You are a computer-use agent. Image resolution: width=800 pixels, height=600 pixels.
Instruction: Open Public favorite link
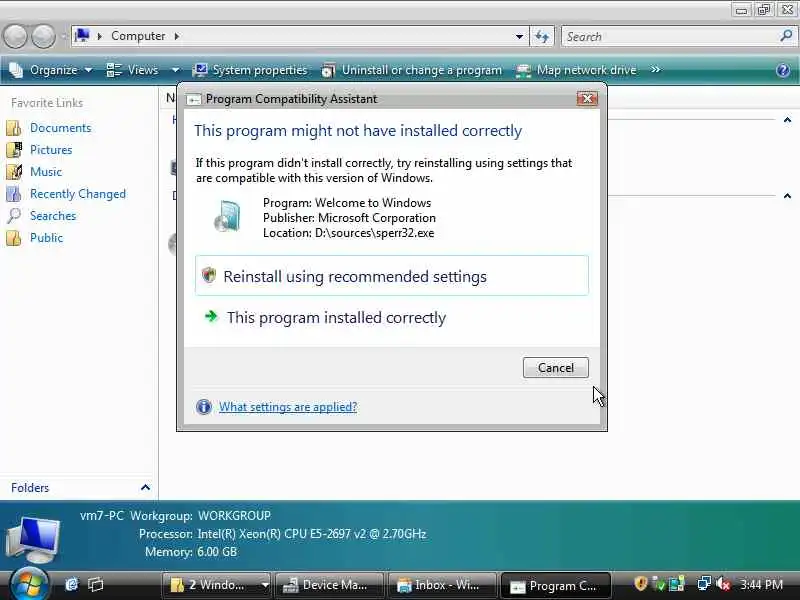pos(46,238)
